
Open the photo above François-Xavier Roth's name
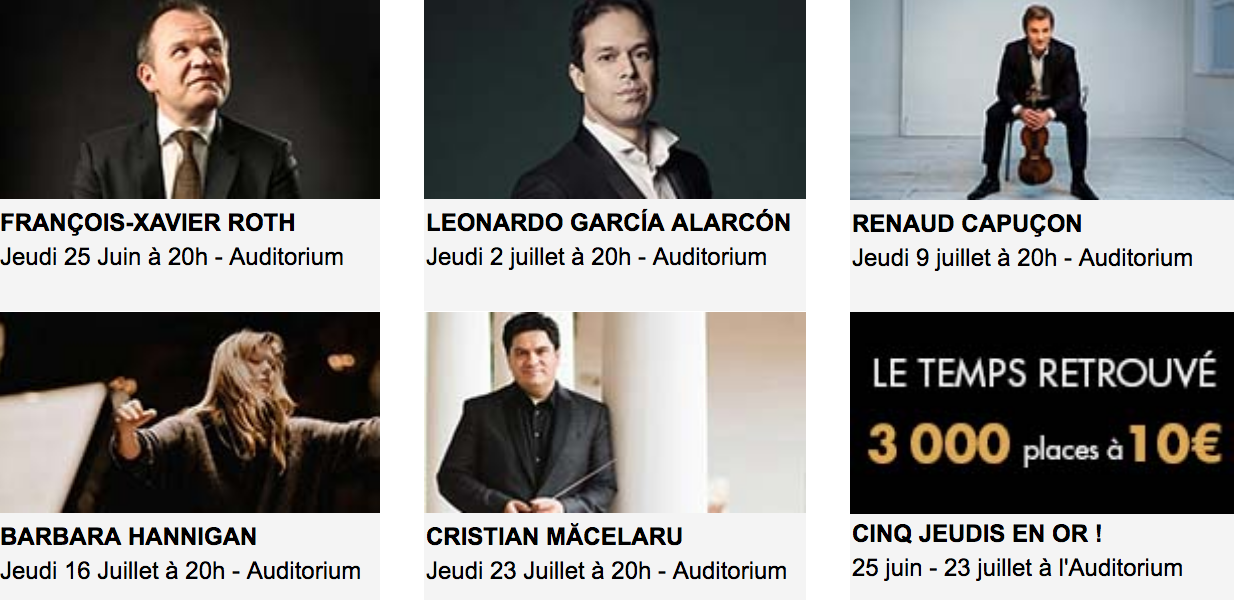tap(189, 99)
